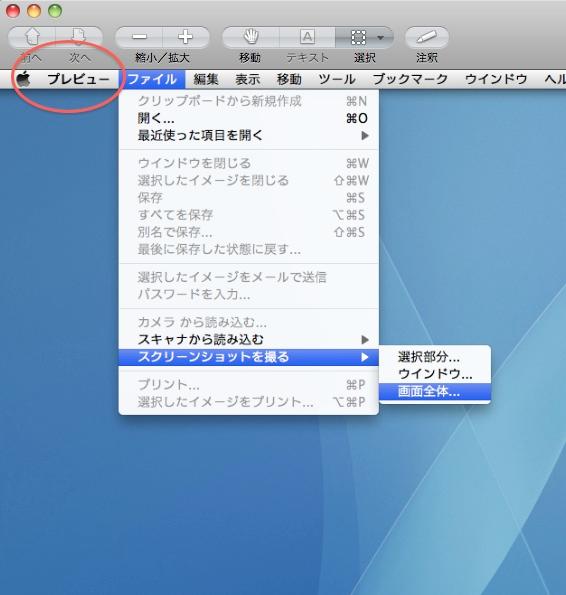The height and width of the screenshot is (595, 566).
Task: Open the 編集 menu
Action: [x=206, y=79]
